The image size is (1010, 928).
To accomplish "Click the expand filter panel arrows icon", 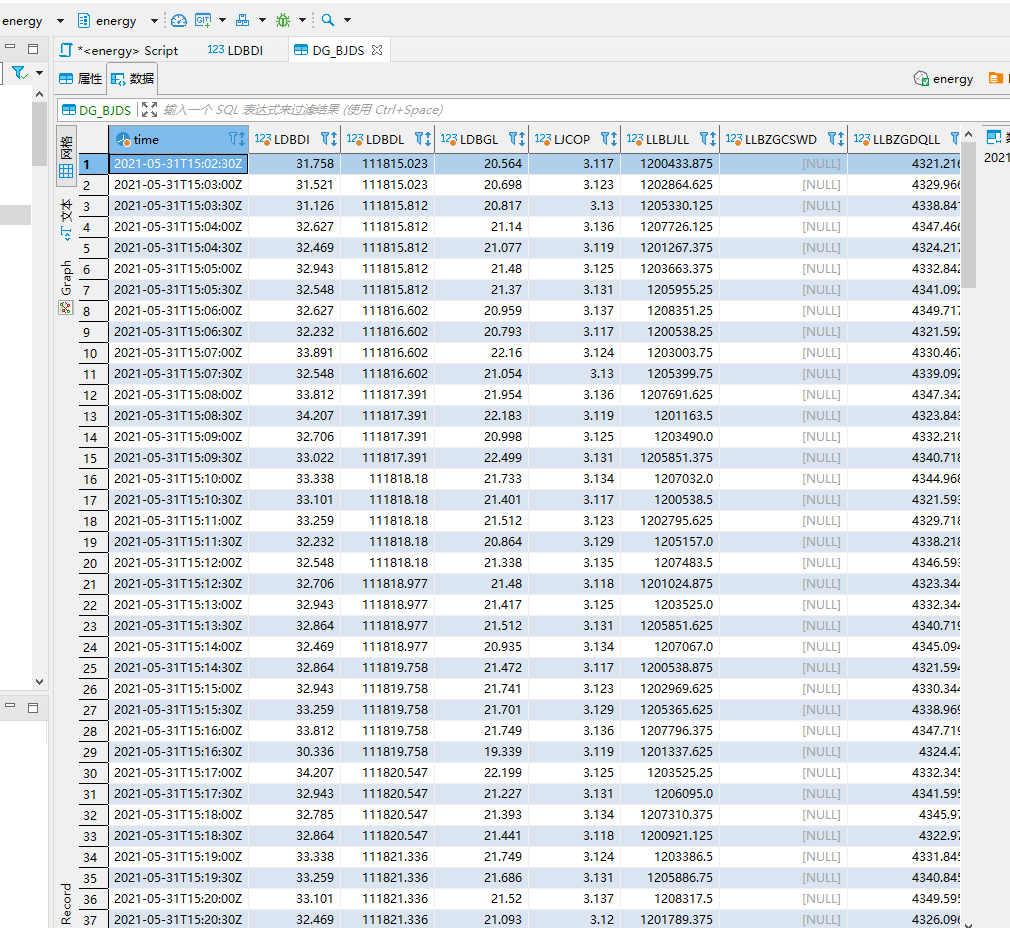I will tap(149, 109).
